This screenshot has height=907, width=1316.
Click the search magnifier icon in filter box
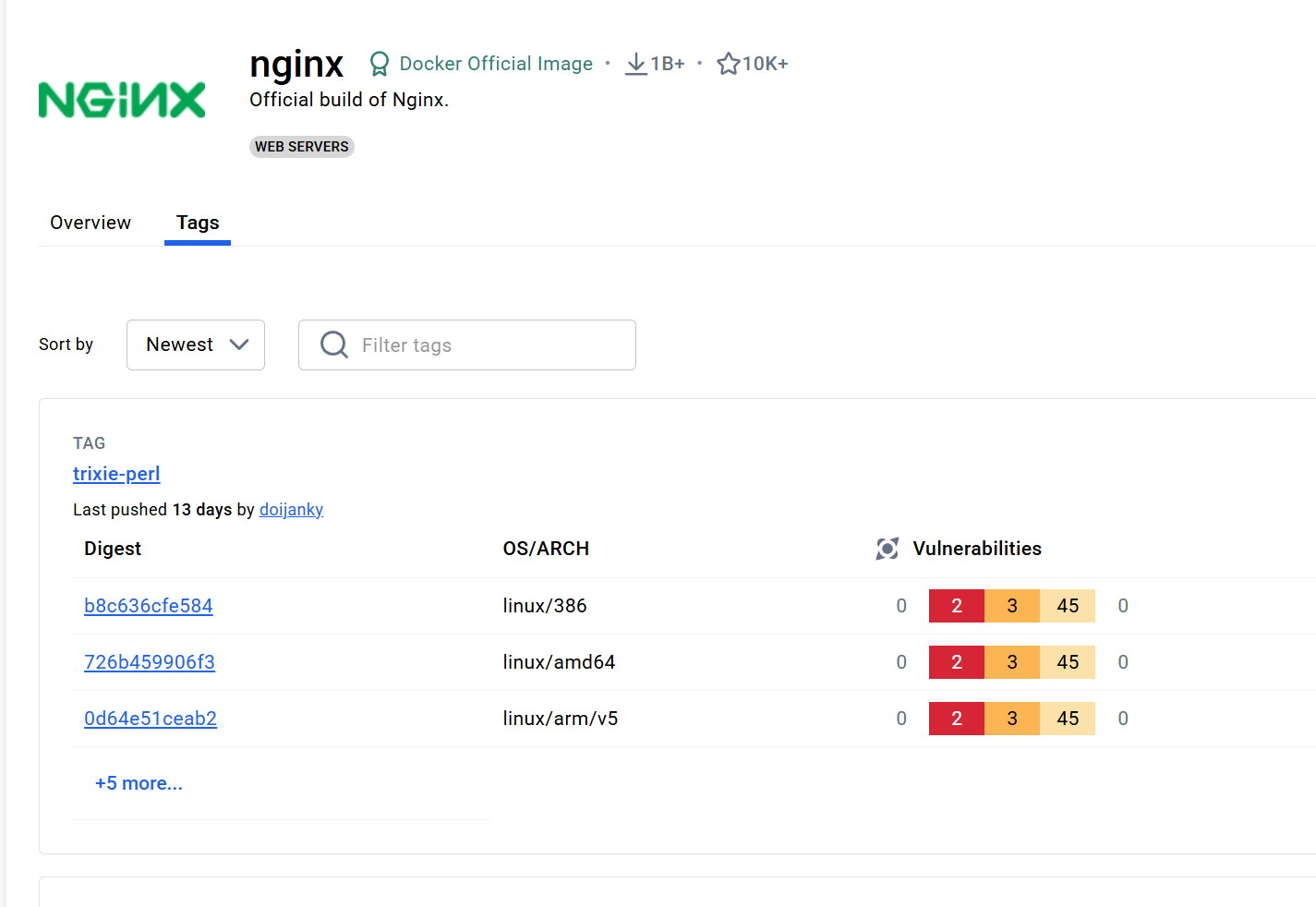(334, 345)
